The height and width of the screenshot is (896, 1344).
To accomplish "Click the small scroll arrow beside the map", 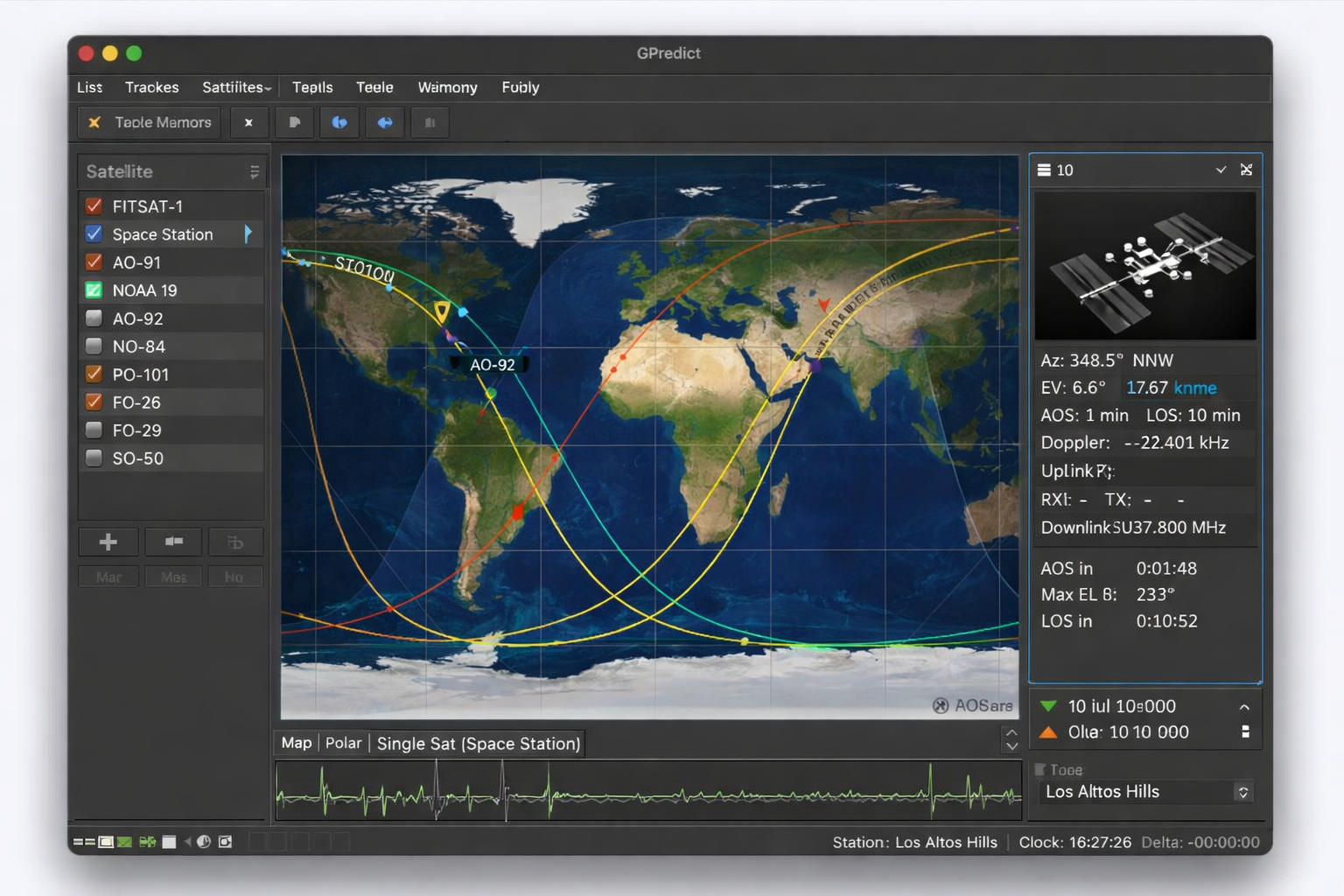I will (1011, 739).
